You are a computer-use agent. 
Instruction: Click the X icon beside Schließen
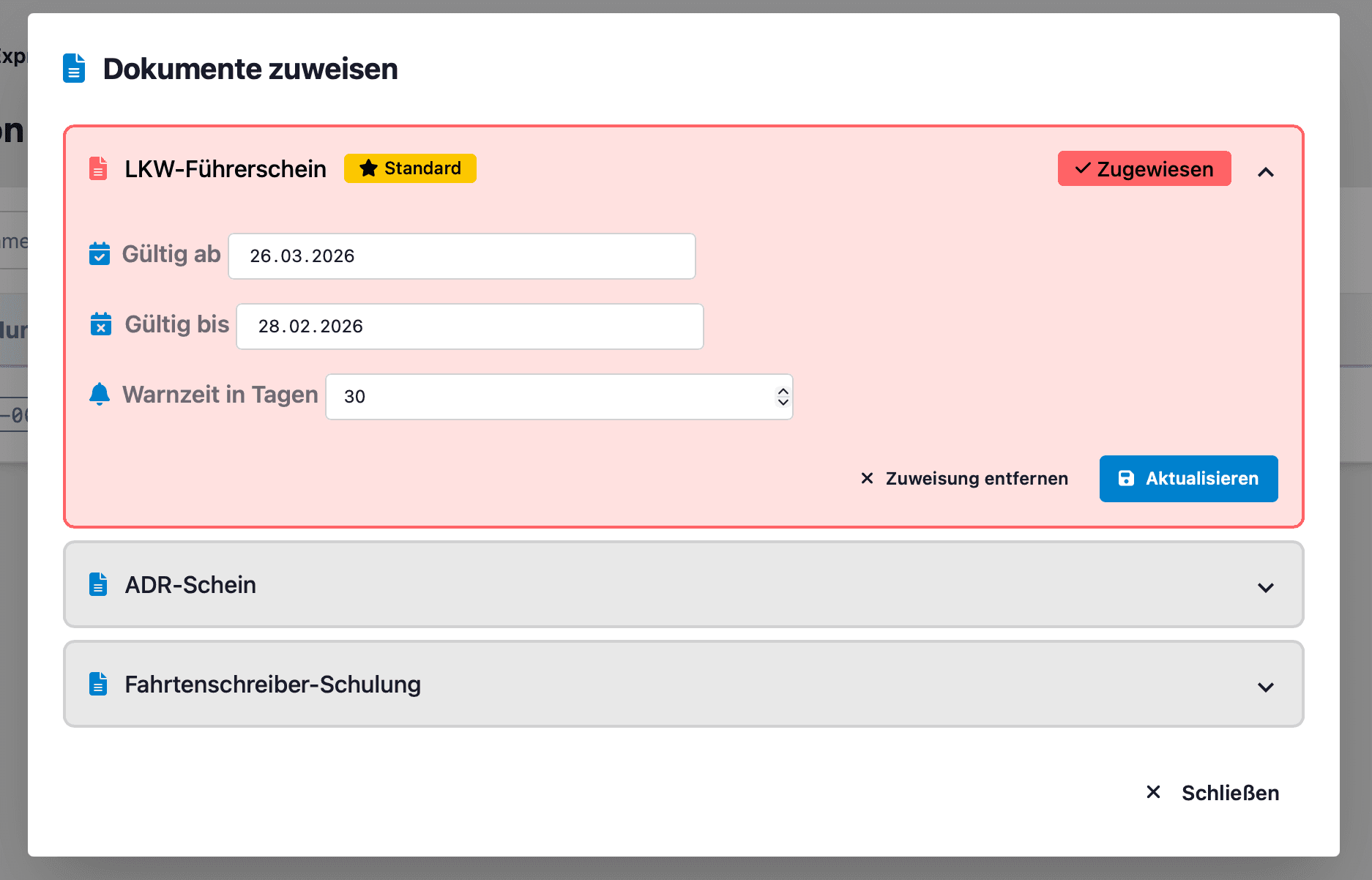tap(1153, 792)
